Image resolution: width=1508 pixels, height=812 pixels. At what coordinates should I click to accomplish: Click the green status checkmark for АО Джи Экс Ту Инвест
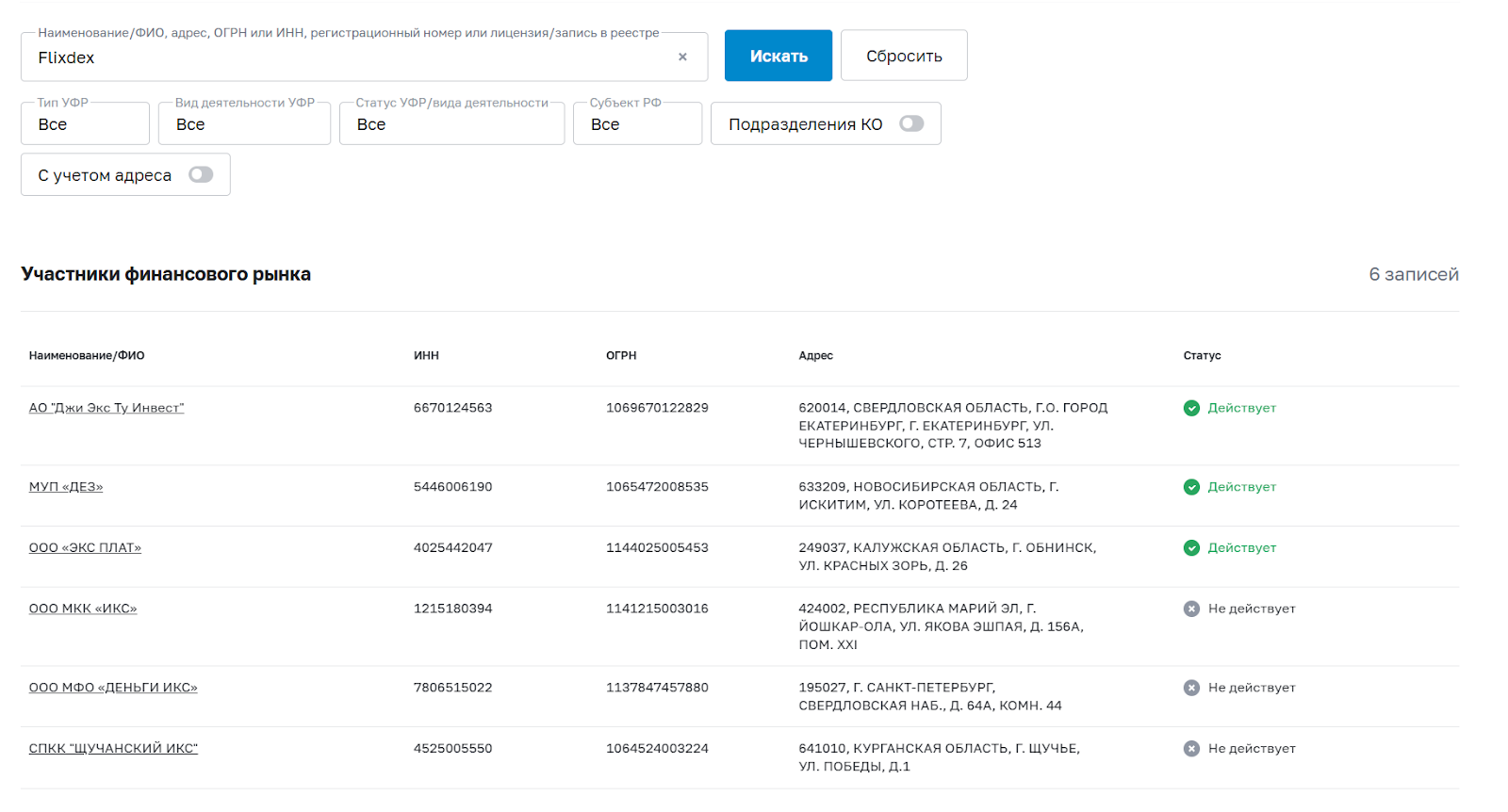pyautogui.click(x=1191, y=408)
